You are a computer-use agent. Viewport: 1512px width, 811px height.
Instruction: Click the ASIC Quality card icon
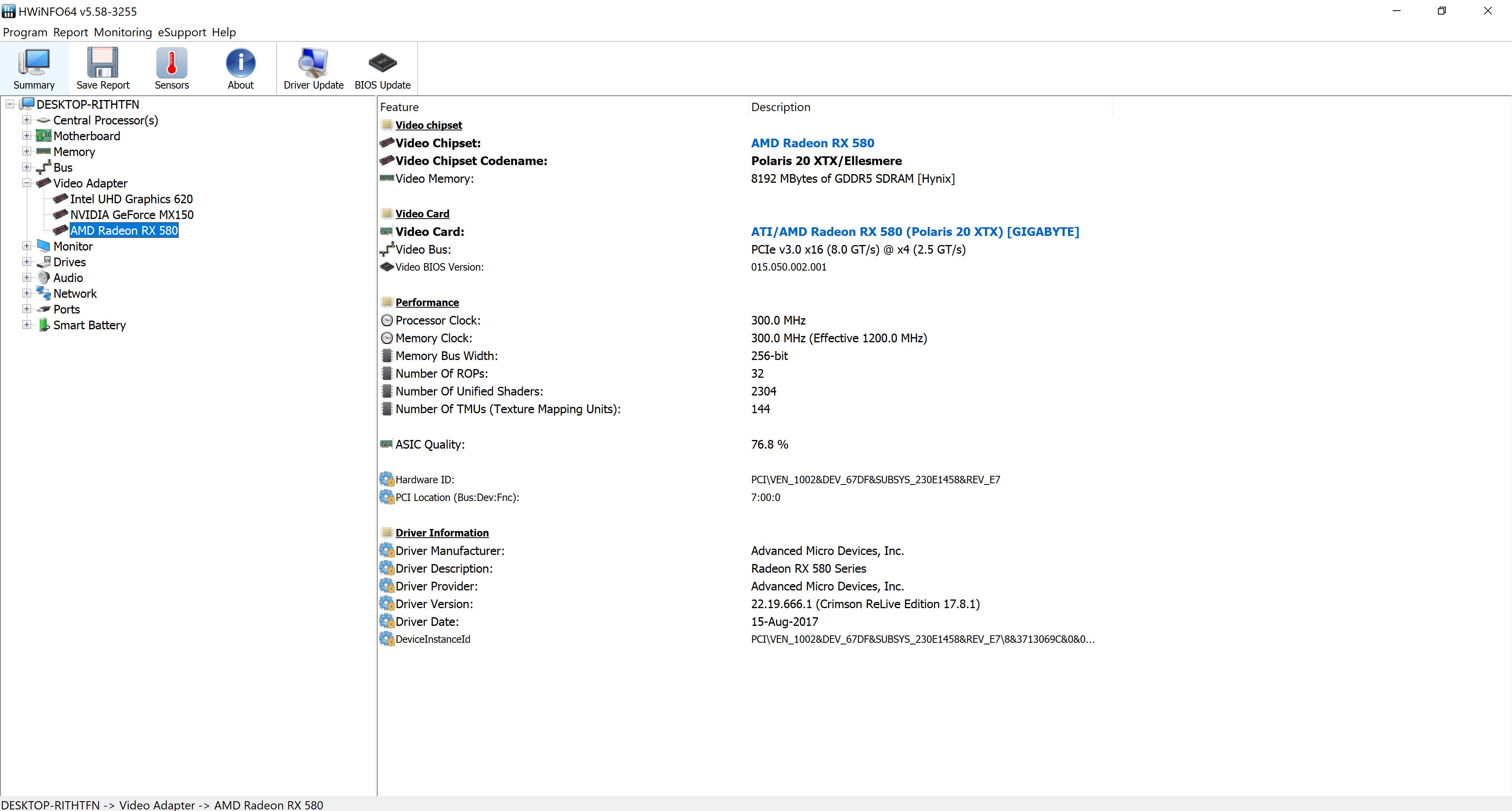[386, 444]
